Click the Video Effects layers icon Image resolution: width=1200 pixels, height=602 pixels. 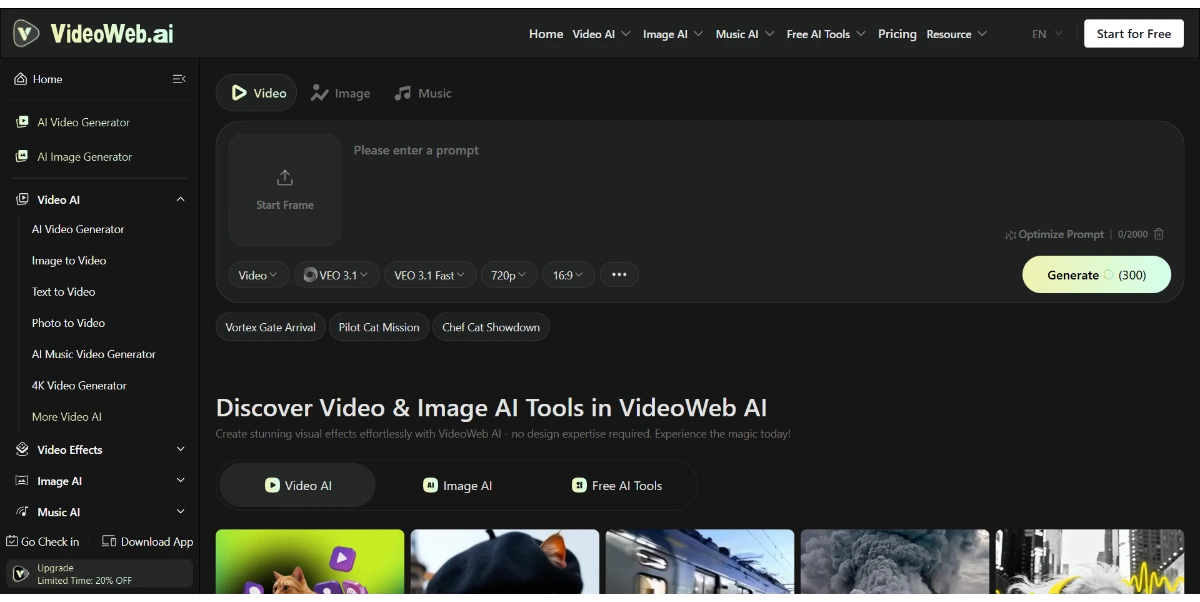click(22, 450)
